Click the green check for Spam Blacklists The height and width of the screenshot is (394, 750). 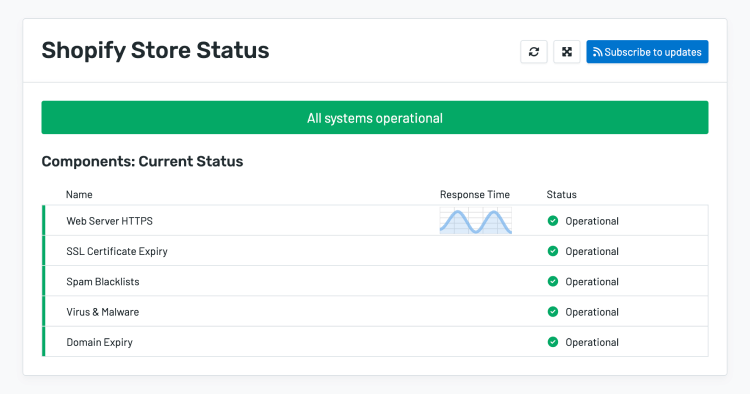coord(553,281)
